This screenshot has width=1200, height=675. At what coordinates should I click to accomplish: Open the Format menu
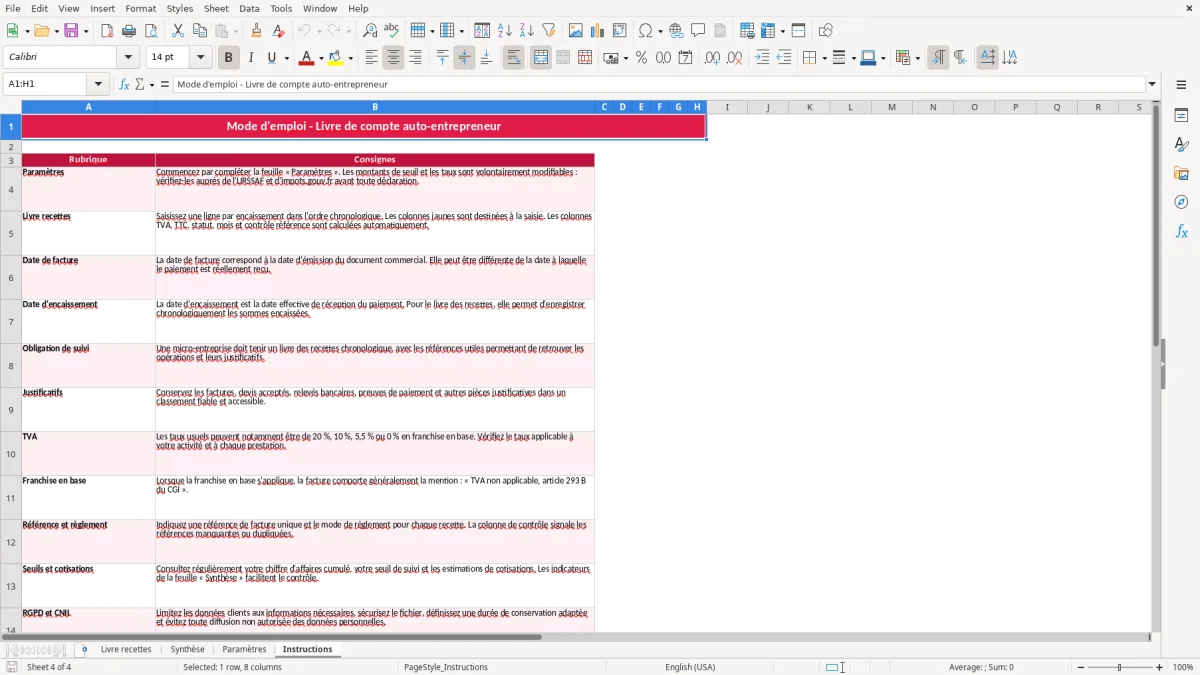pos(140,8)
